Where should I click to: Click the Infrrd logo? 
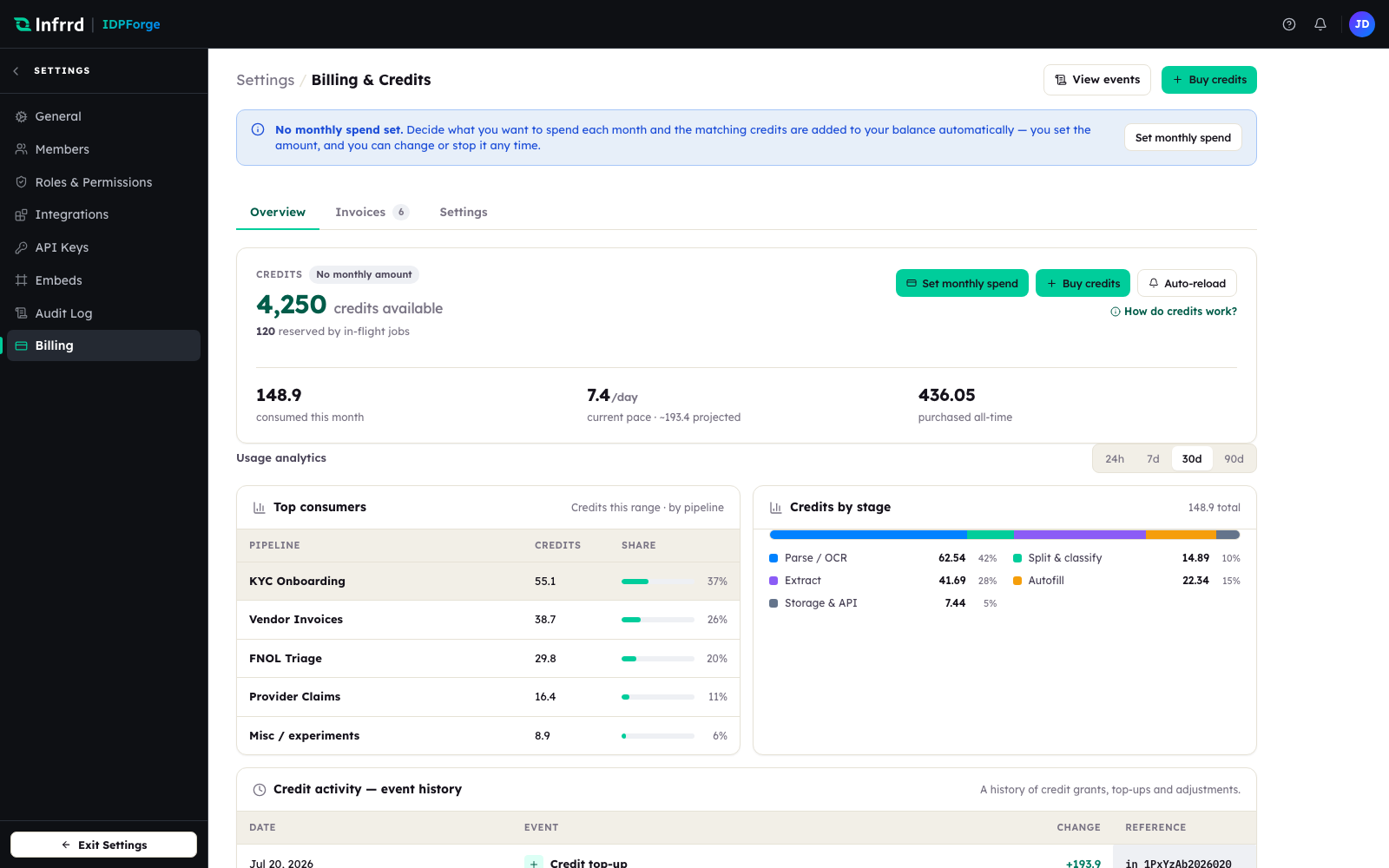point(49,24)
